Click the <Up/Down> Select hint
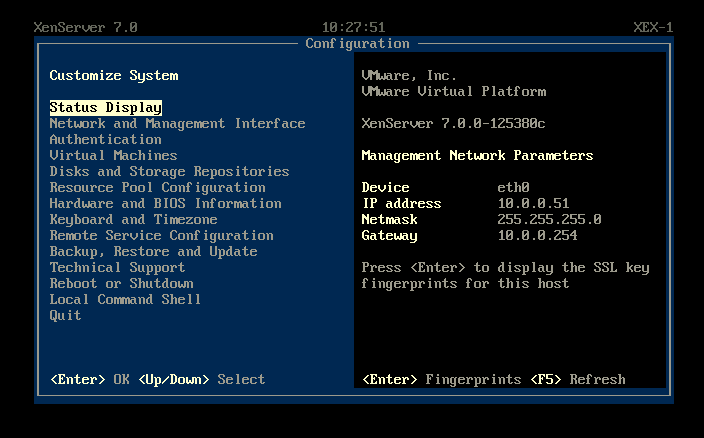Image resolution: width=704 pixels, height=438 pixels. (202, 380)
